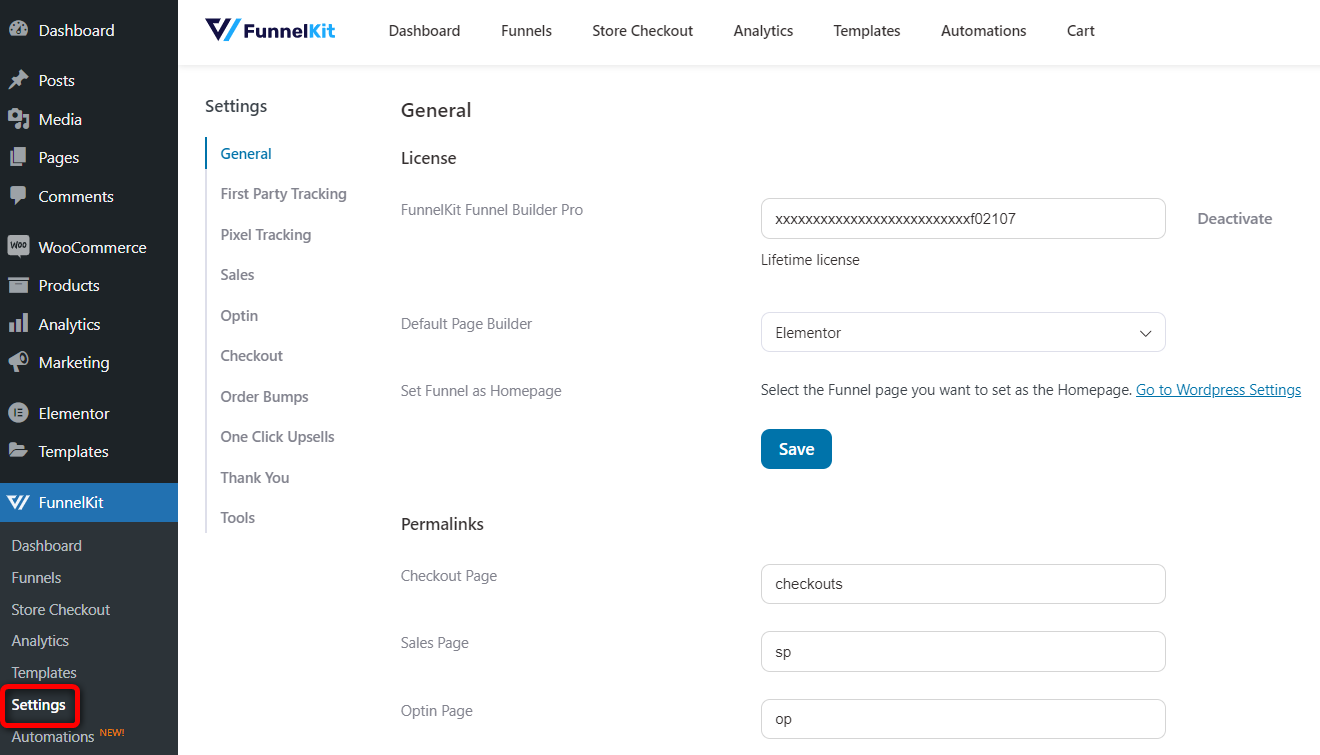Open the Automations top navigation tab
Image resolution: width=1320 pixels, height=755 pixels.
(x=983, y=31)
